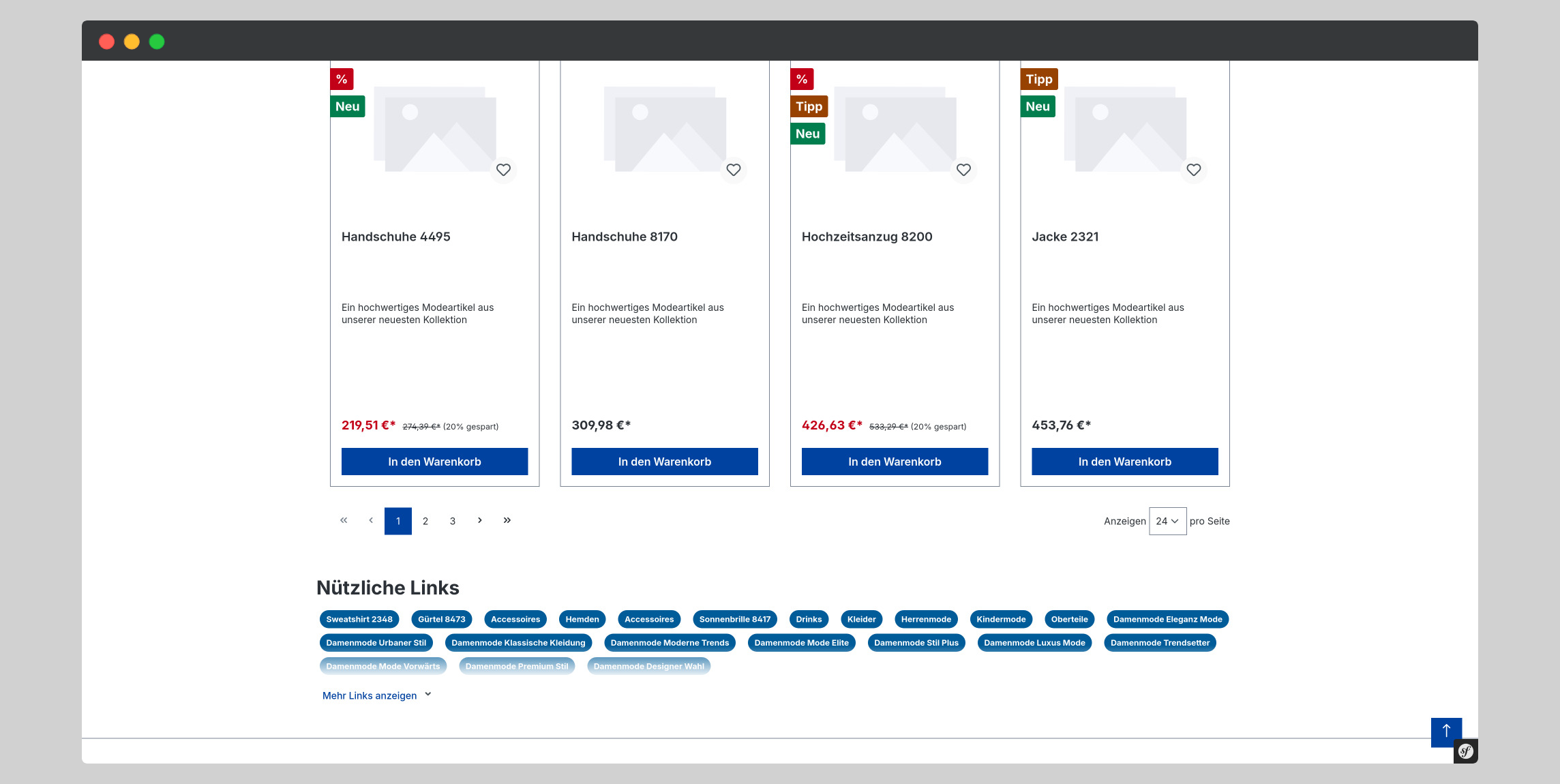Click Damenmode Moderne Trends tag
This screenshot has width=1560, height=784.
pos(670,642)
